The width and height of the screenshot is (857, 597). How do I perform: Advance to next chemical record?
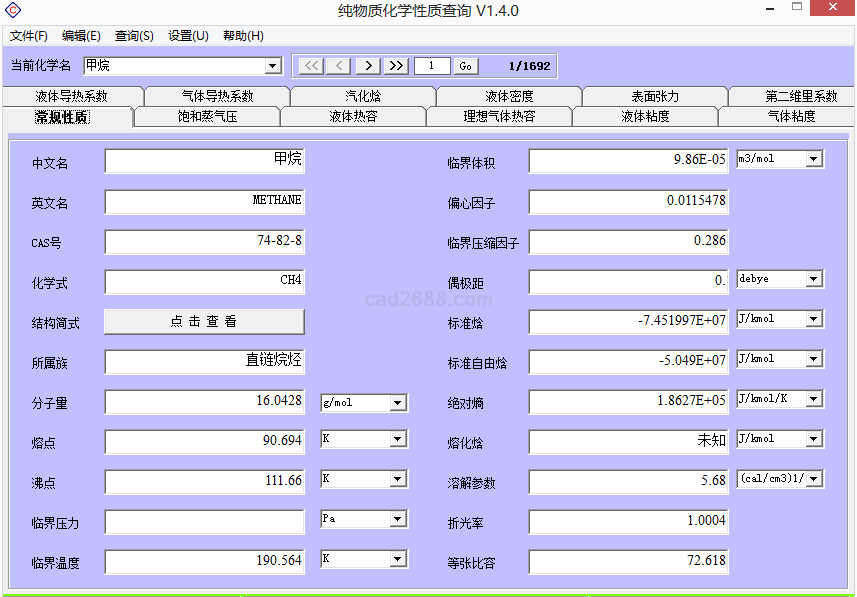[368, 66]
